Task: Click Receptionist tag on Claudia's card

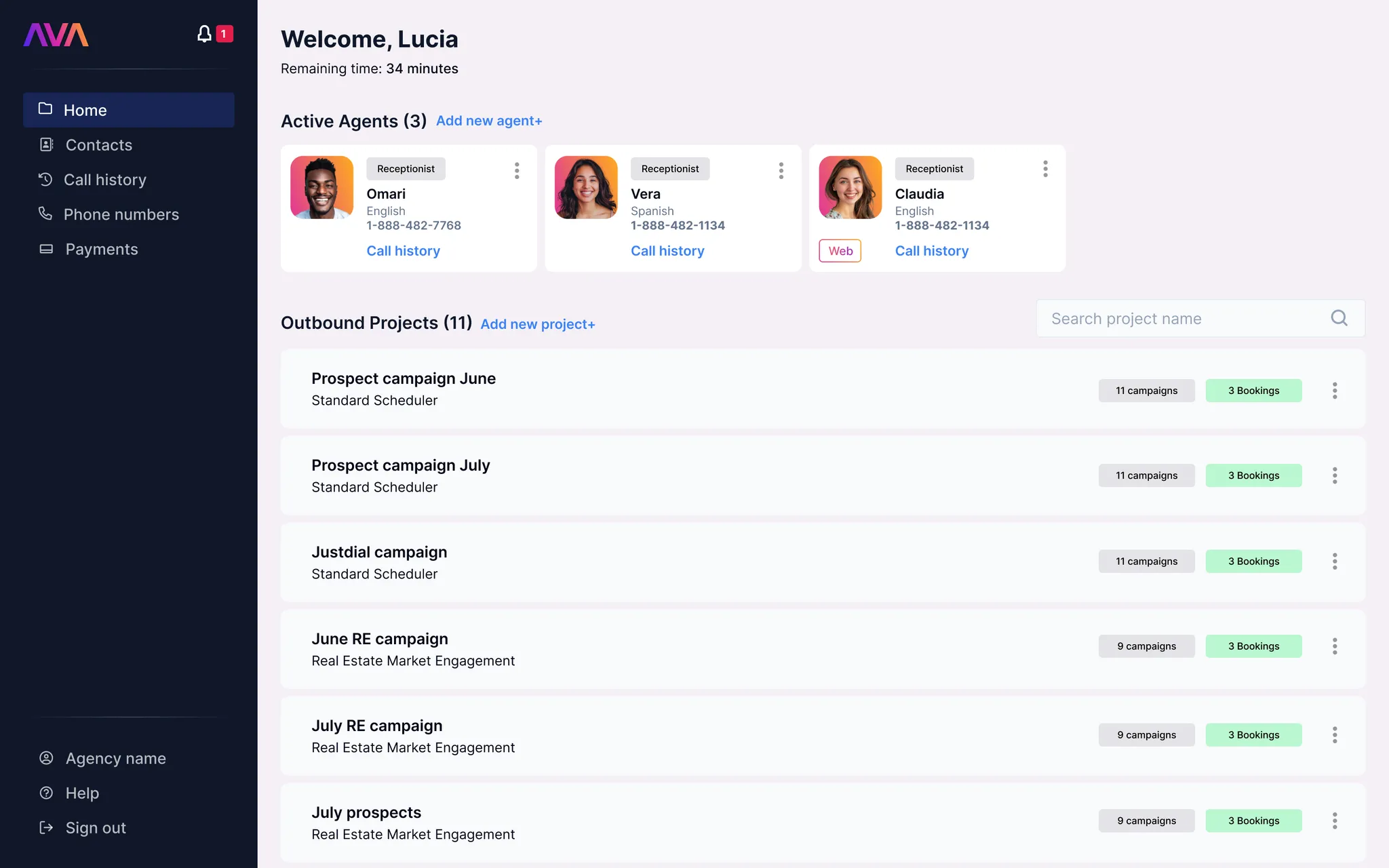Action: (935, 169)
